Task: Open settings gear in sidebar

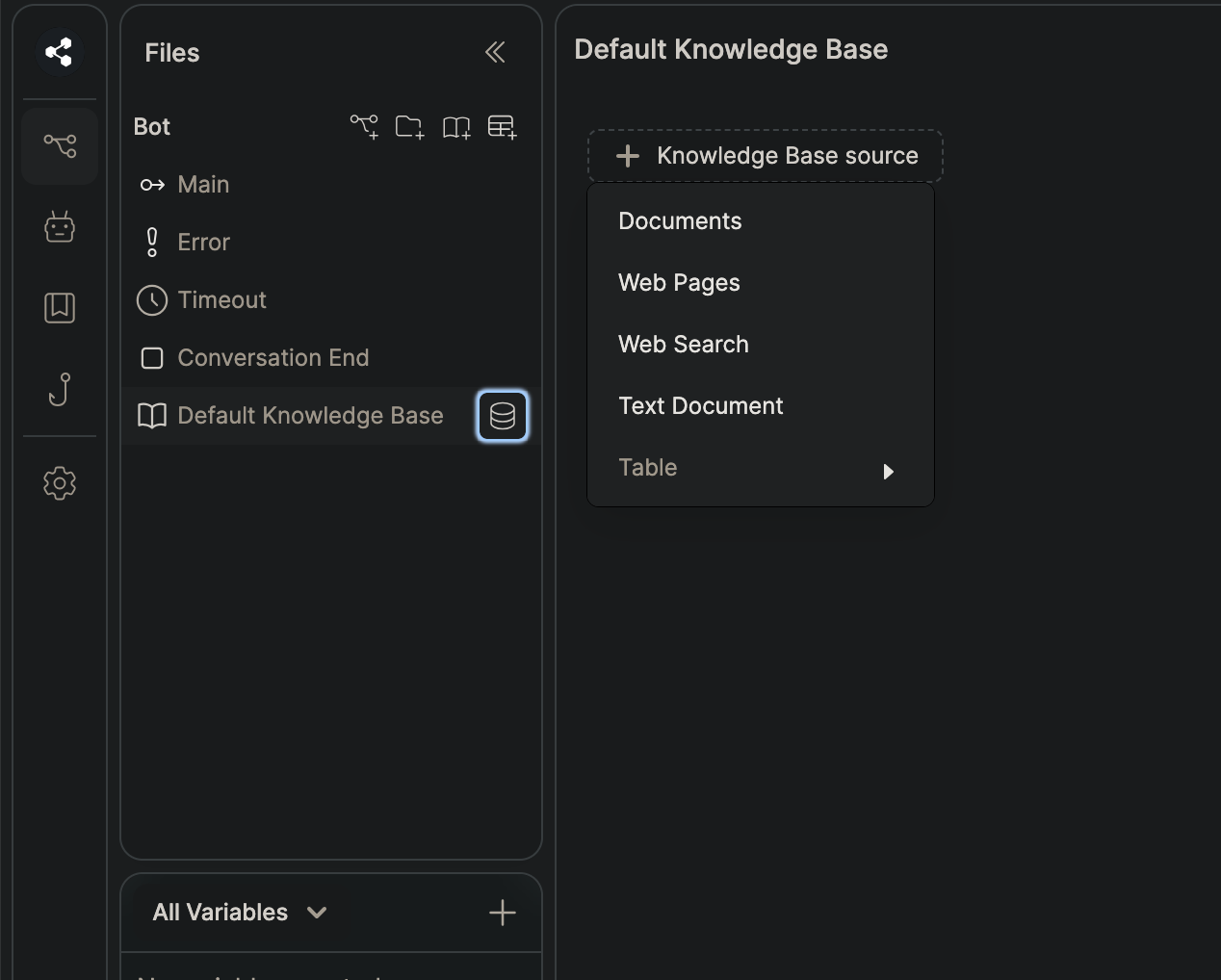Action: pyautogui.click(x=60, y=483)
